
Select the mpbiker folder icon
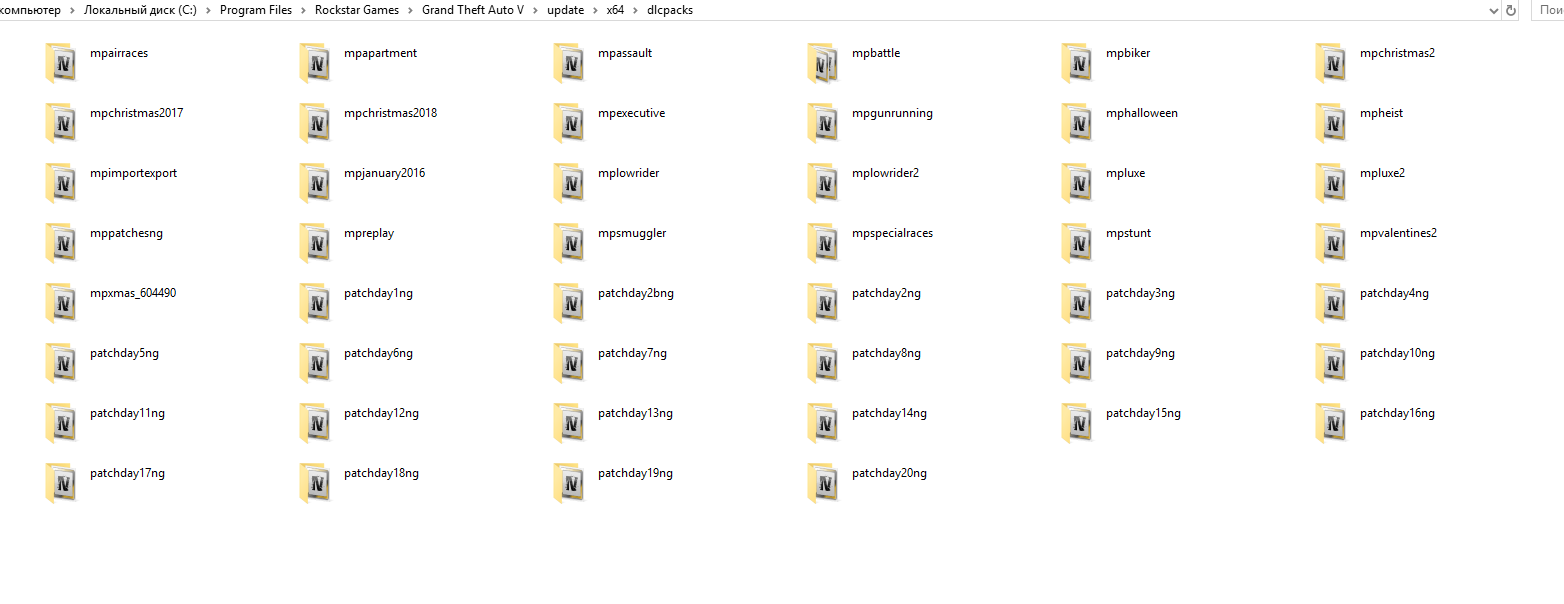pyautogui.click(x=1077, y=64)
